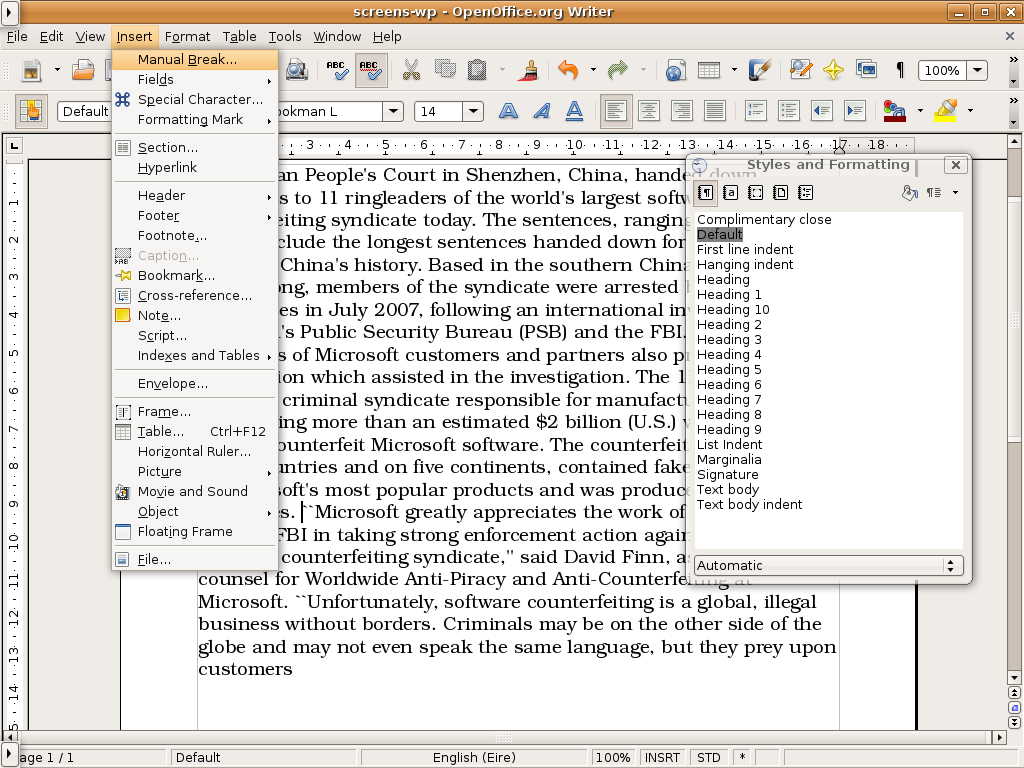Show Paragraph Styles in Styles panel

[x=705, y=193]
